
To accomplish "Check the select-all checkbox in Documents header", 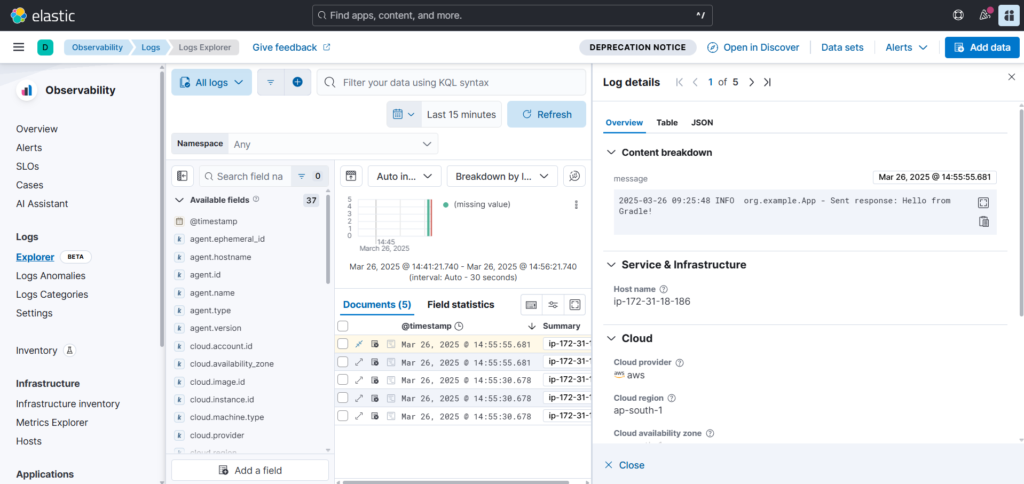I will [343, 325].
